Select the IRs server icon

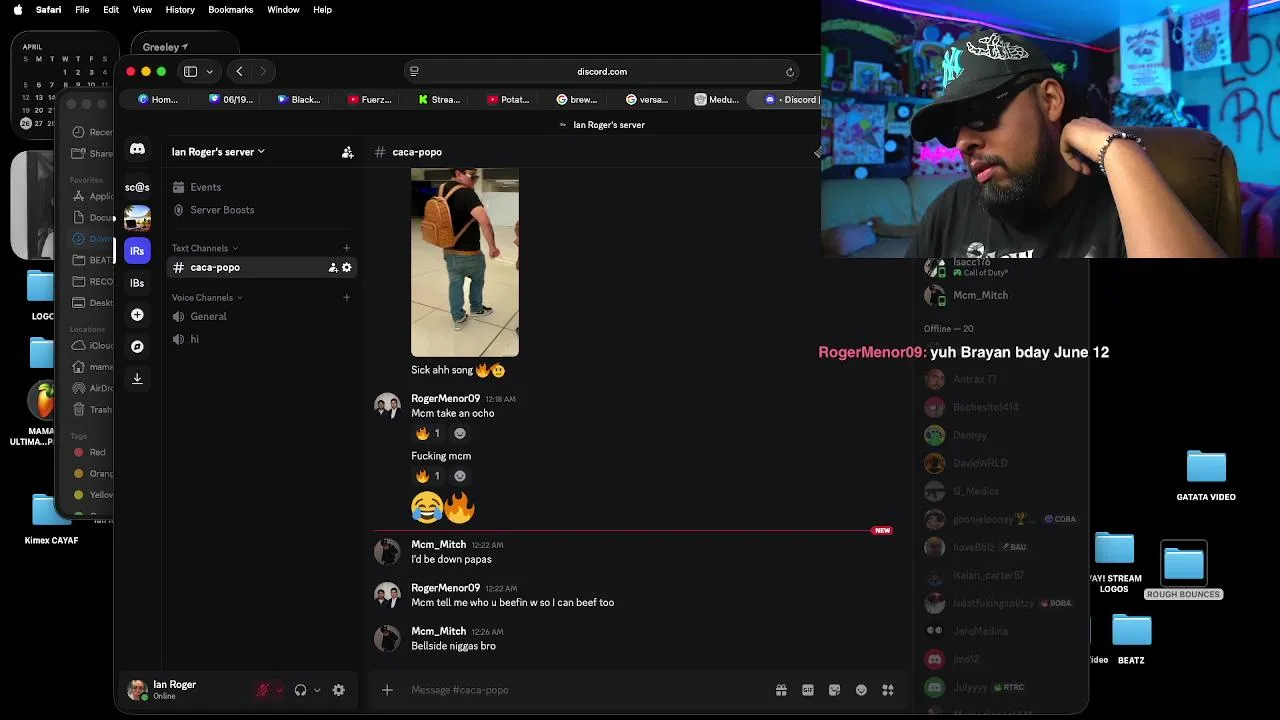(x=137, y=251)
